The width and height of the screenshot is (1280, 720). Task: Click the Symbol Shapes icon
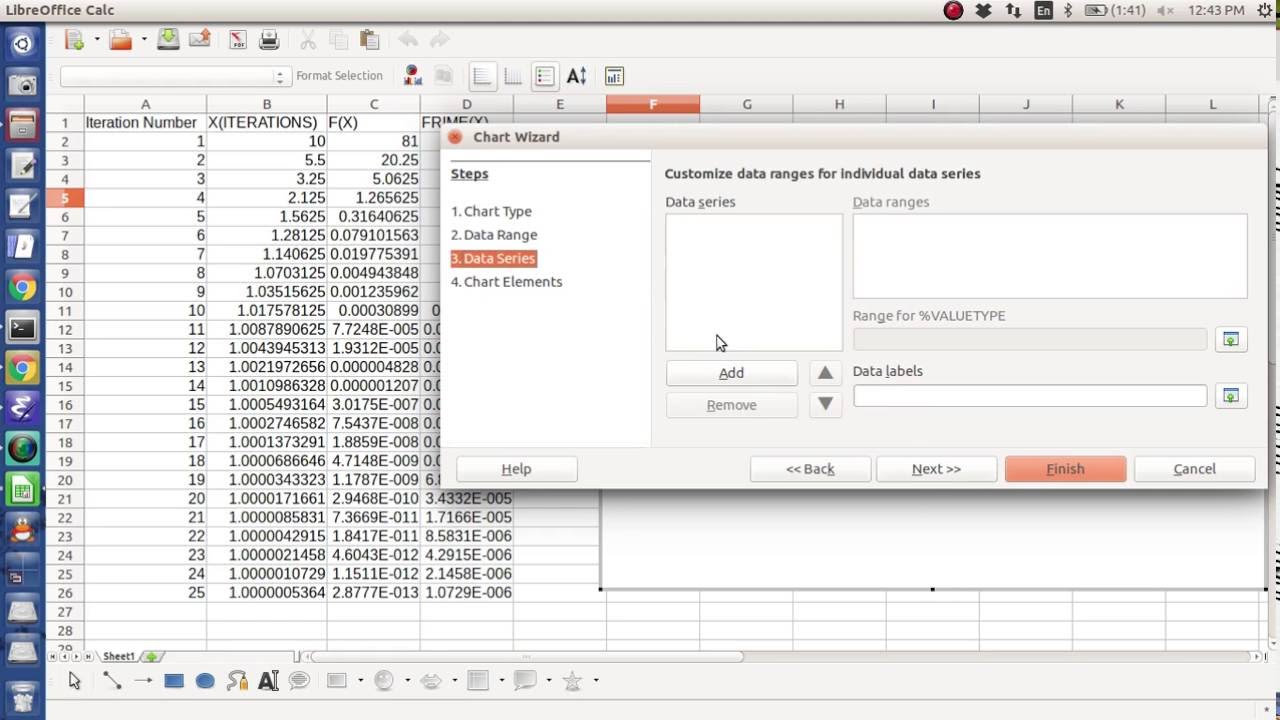[384, 681]
